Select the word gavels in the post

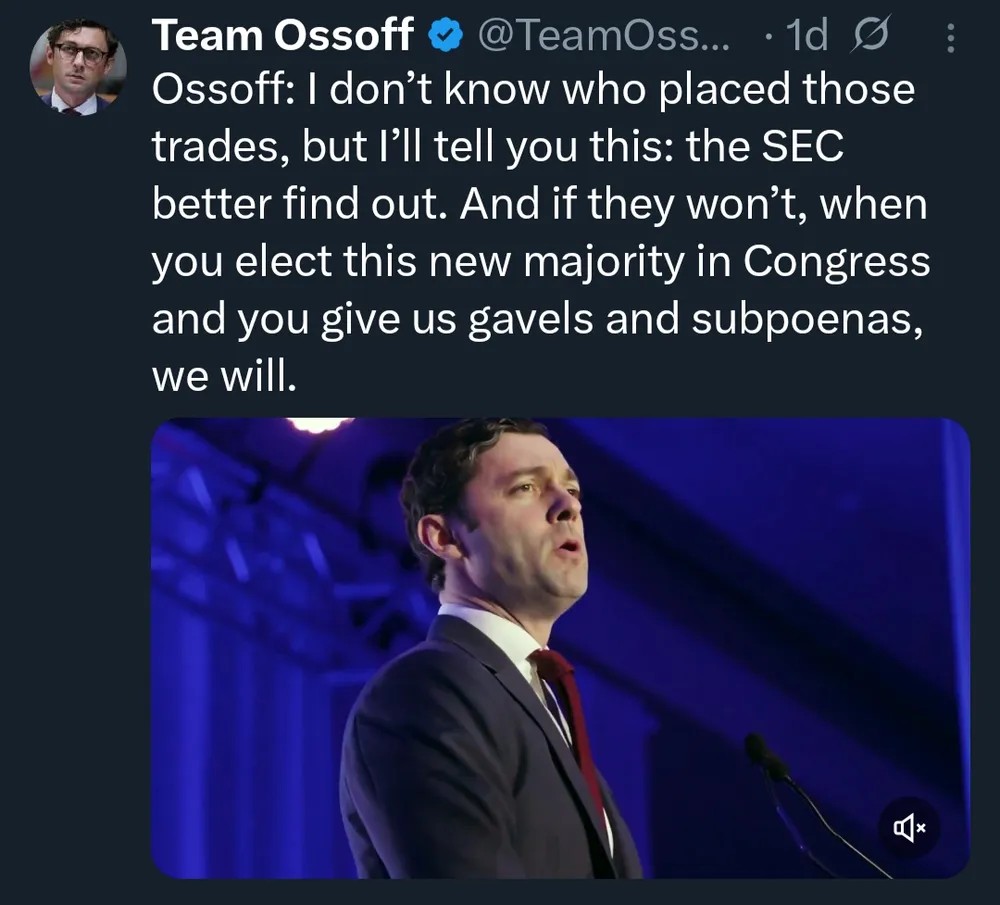tap(531, 320)
